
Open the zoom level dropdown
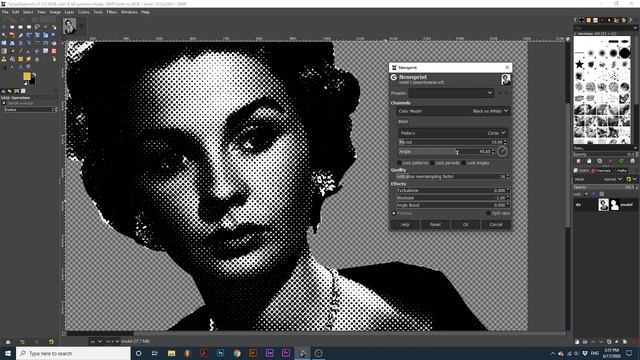(112, 341)
